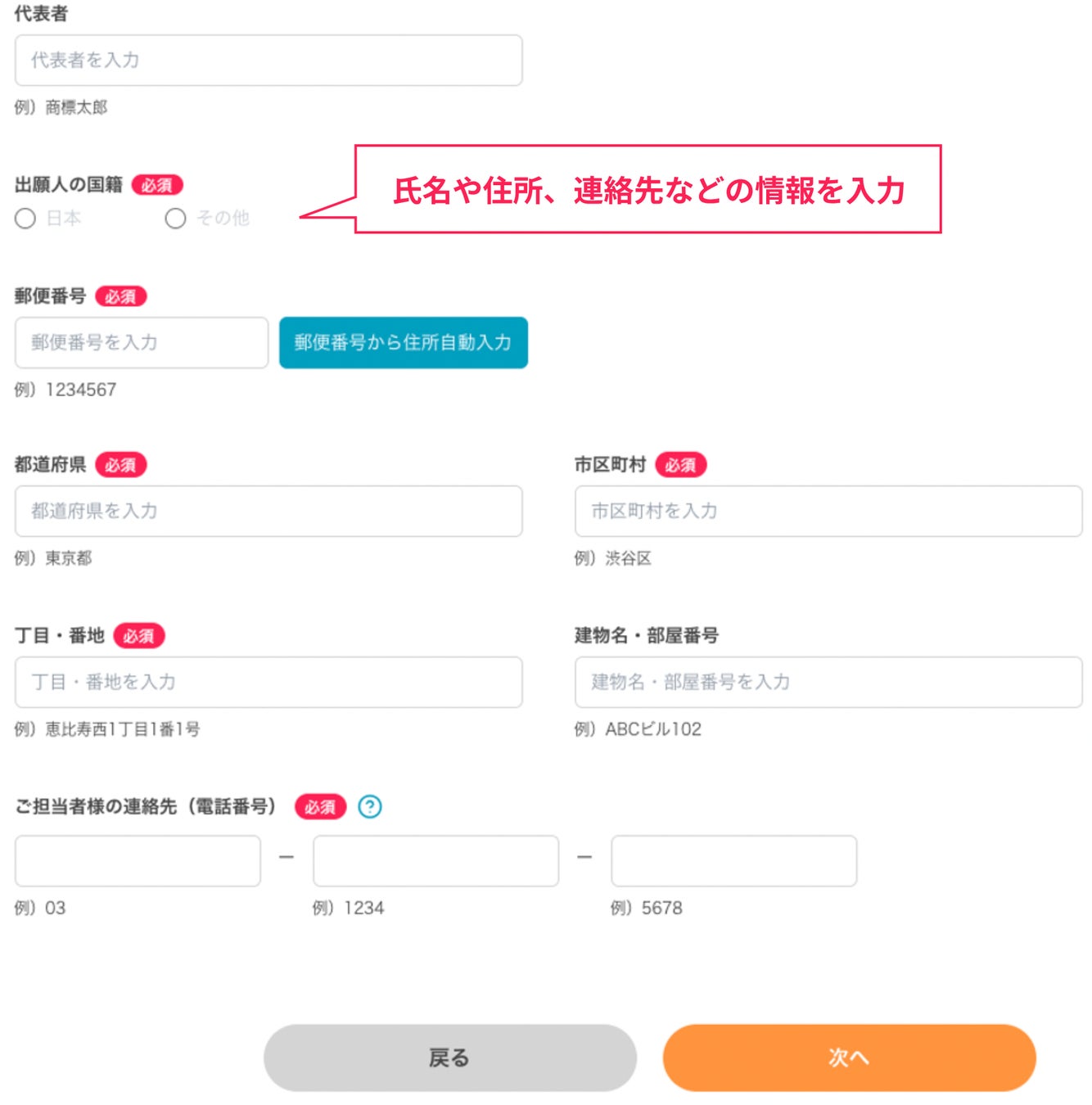This screenshot has width=1092, height=1105.
Task: Click the 必須 badge next to 市区町村
Action: point(680,465)
